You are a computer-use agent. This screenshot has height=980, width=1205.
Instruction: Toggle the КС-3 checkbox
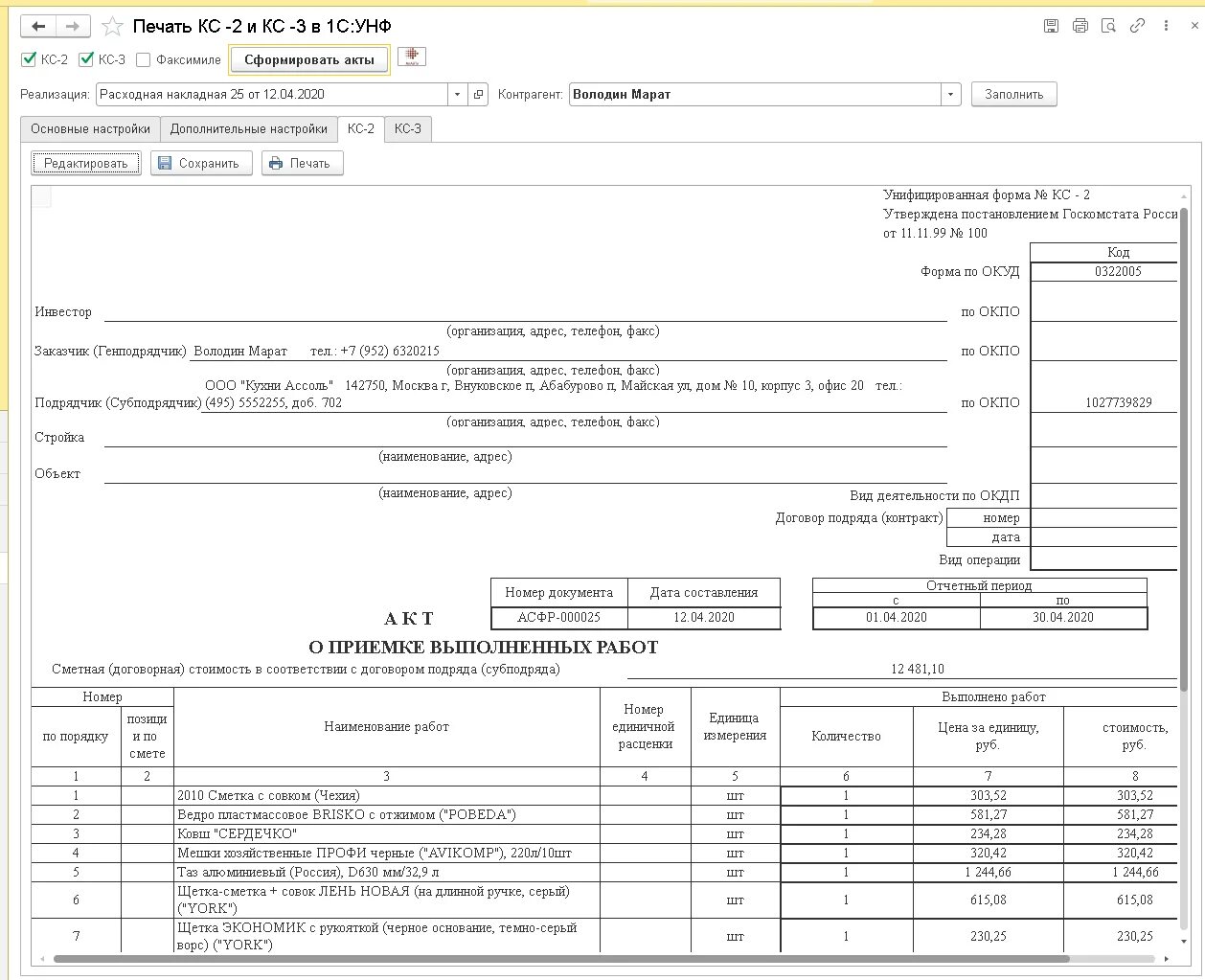pyautogui.click(x=86, y=59)
